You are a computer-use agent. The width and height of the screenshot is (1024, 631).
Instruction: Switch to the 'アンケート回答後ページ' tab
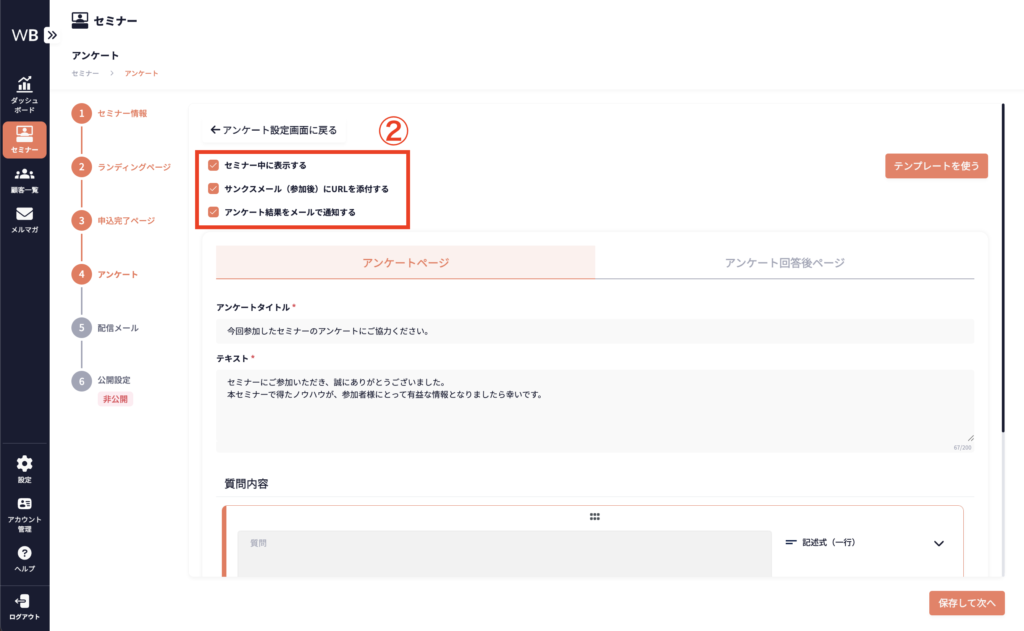(x=784, y=262)
